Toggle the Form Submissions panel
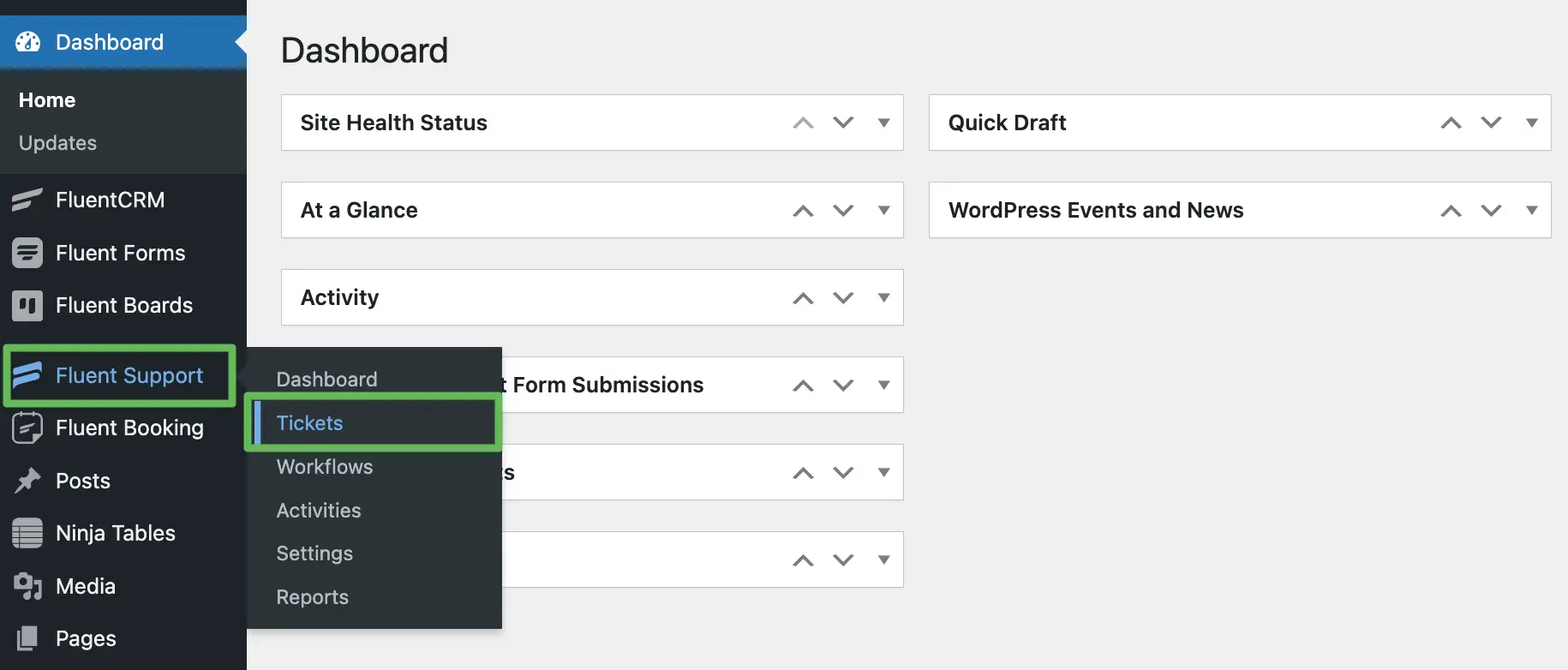Image resolution: width=1568 pixels, height=670 pixels. click(883, 385)
